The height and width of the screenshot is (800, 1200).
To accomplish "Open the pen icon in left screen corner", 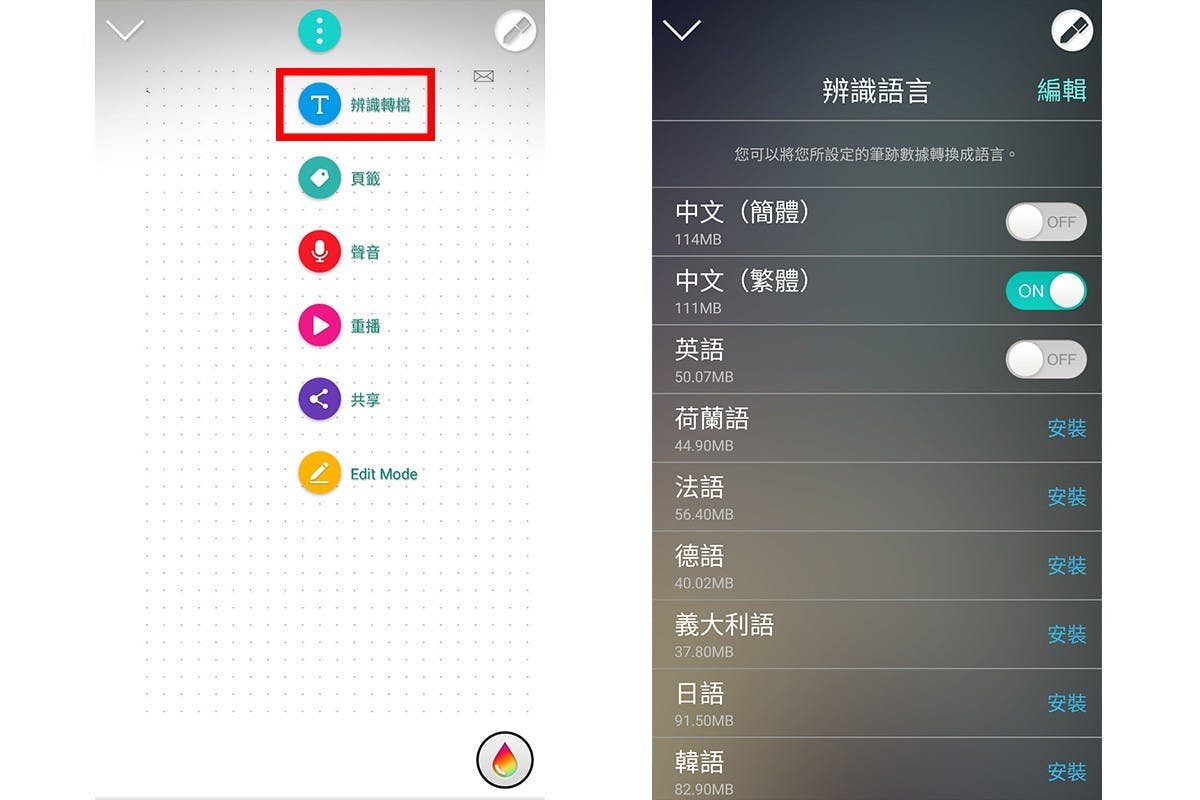I will 516,31.
